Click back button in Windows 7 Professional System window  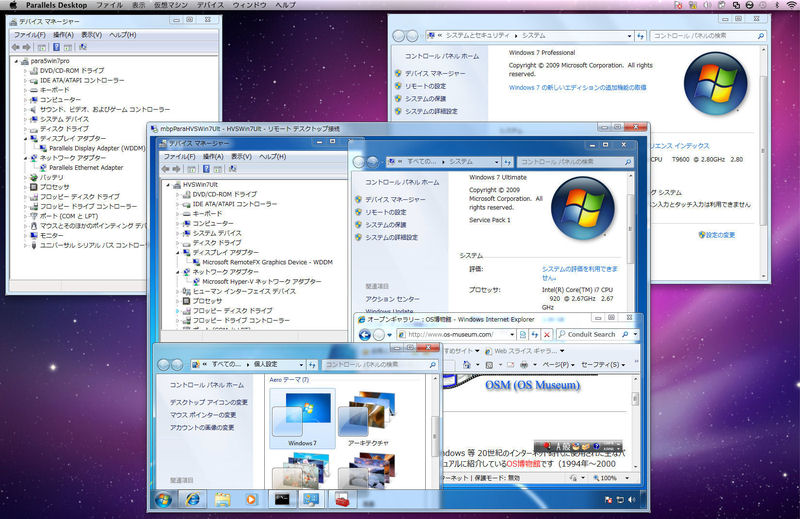click(x=398, y=36)
